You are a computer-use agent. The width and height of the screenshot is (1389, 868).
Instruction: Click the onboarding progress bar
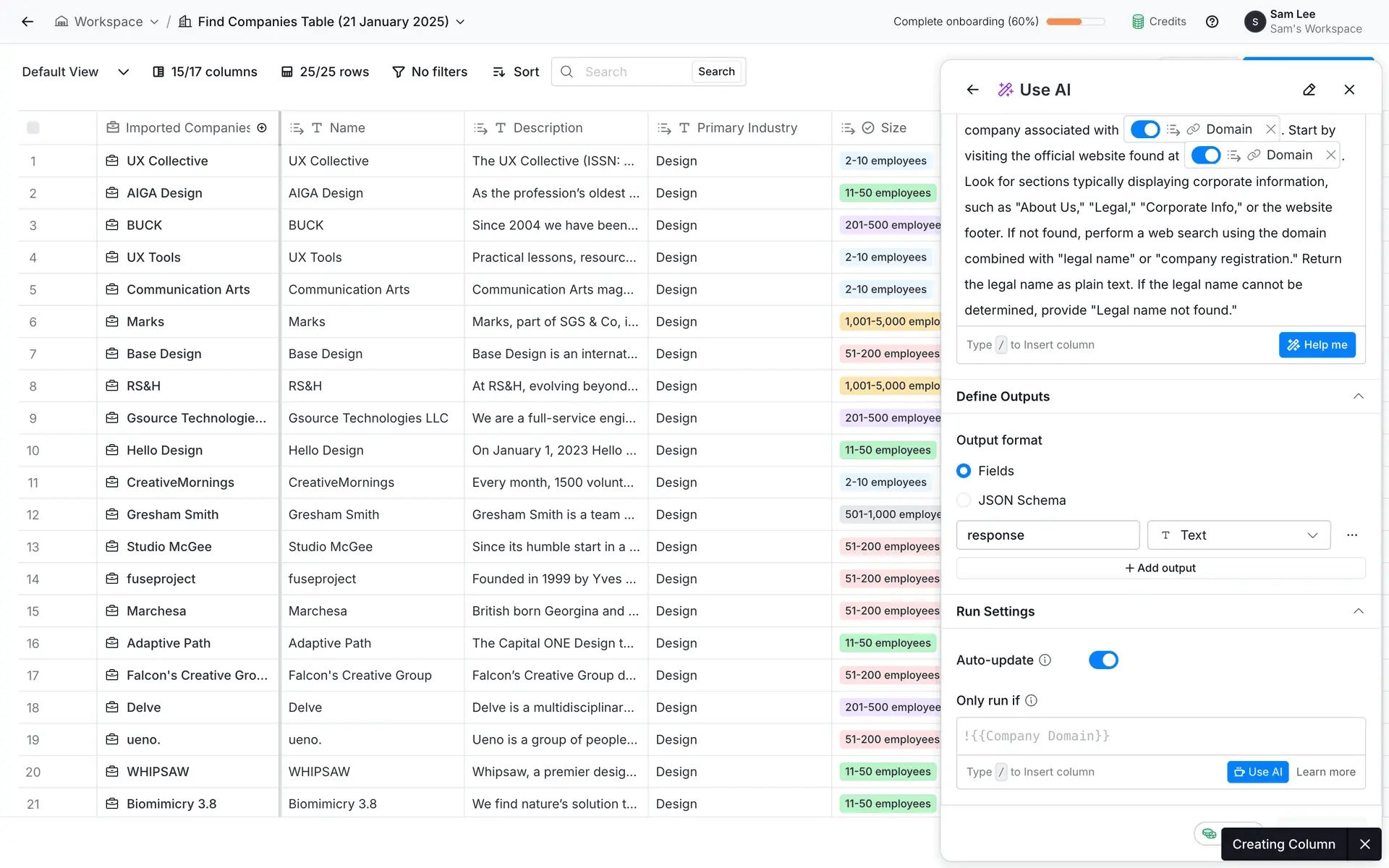1075,22
